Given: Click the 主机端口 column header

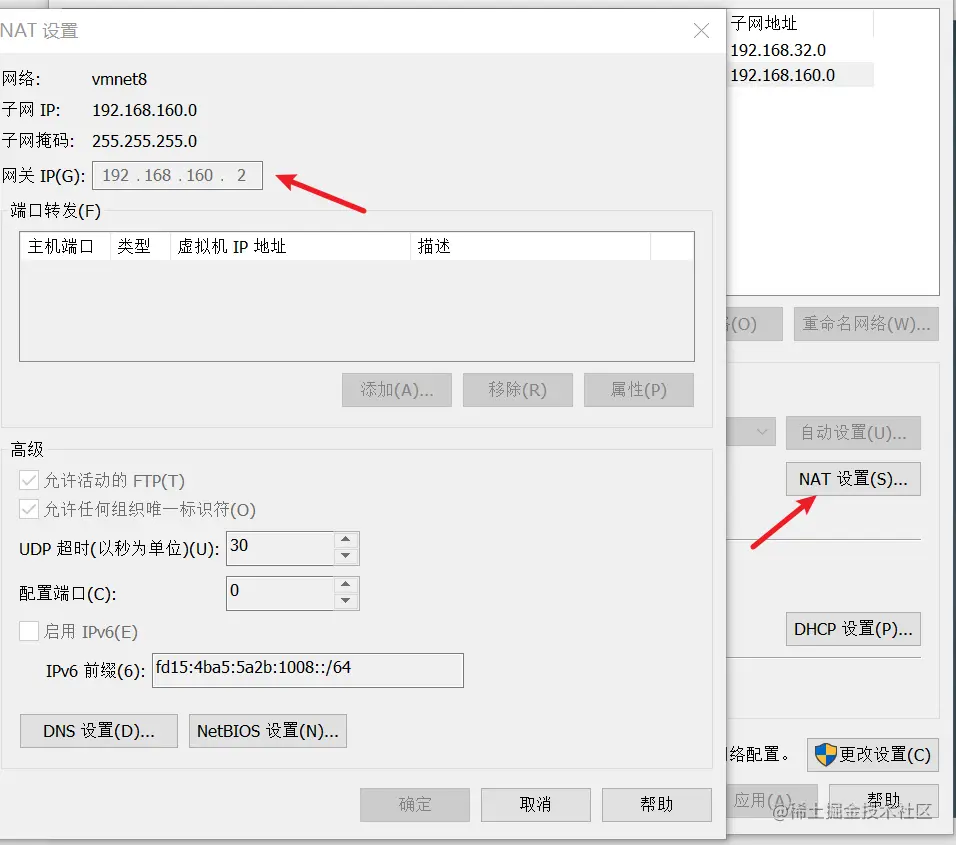Looking at the screenshot, I should click(65, 246).
